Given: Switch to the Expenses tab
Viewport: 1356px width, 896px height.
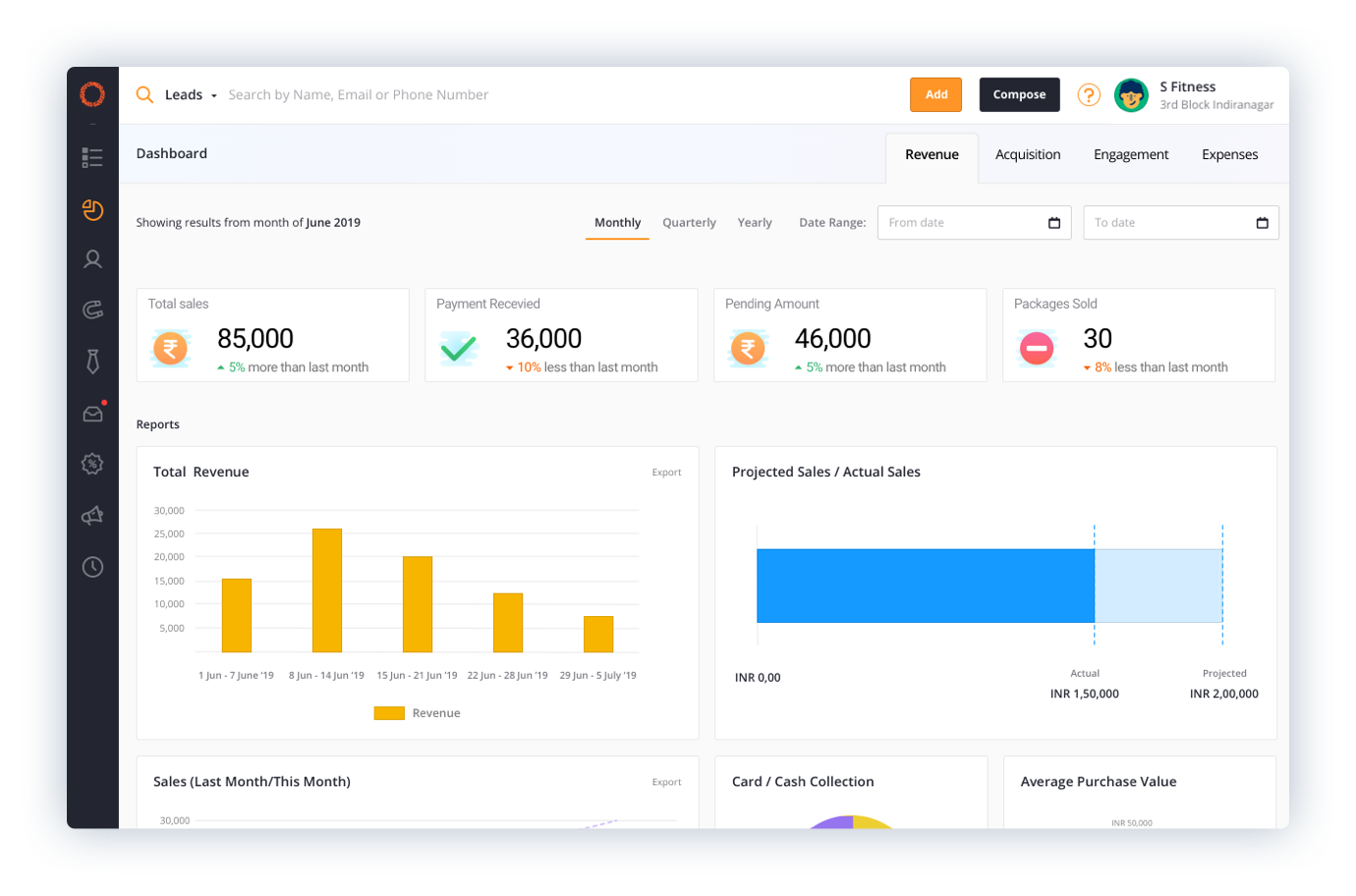Looking at the screenshot, I should [x=1229, y=155].
